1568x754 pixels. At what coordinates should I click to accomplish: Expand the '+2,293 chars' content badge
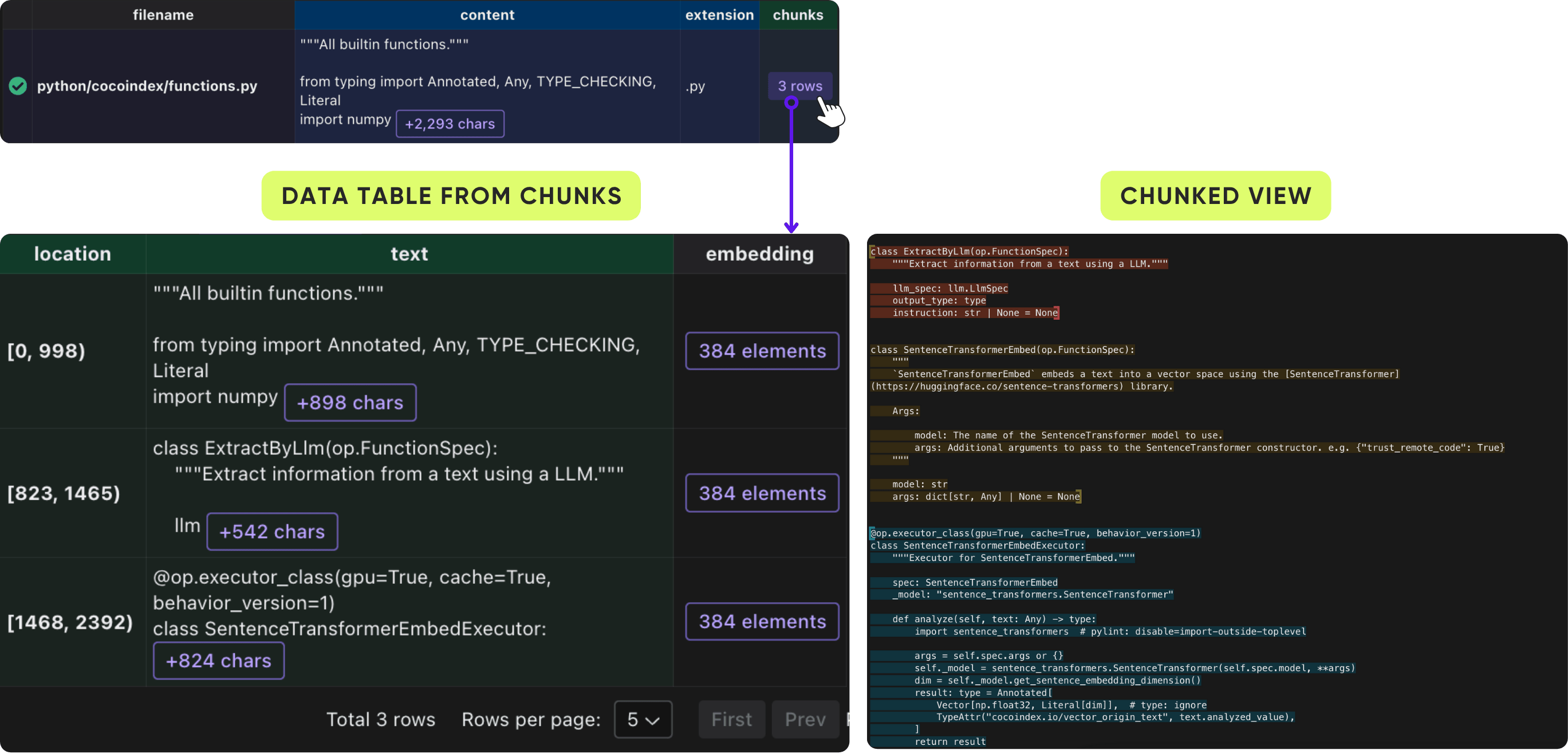point(450,124)
